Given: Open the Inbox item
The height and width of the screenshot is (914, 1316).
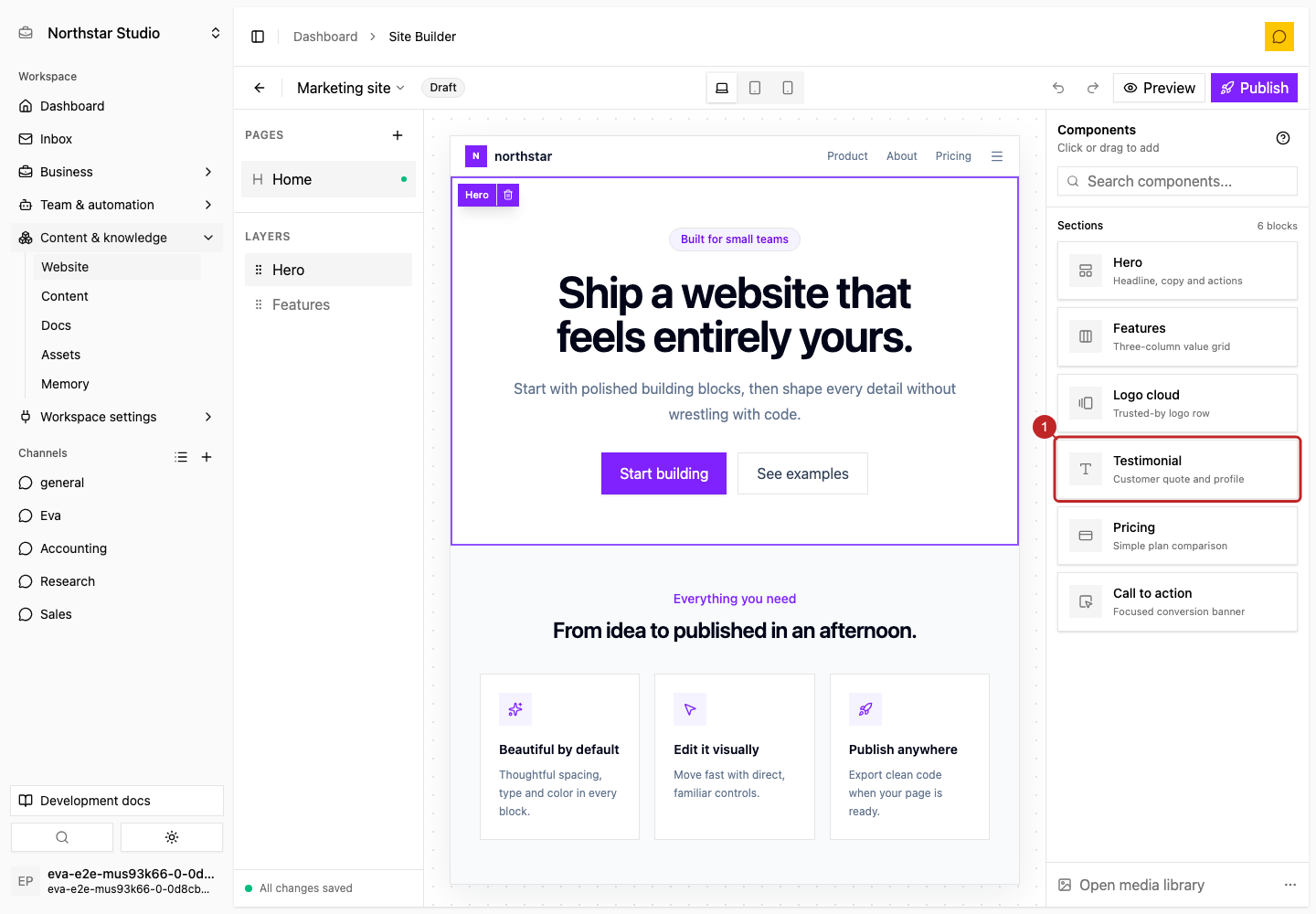Looking at the screenshot, I should click(x=117, y=139).
